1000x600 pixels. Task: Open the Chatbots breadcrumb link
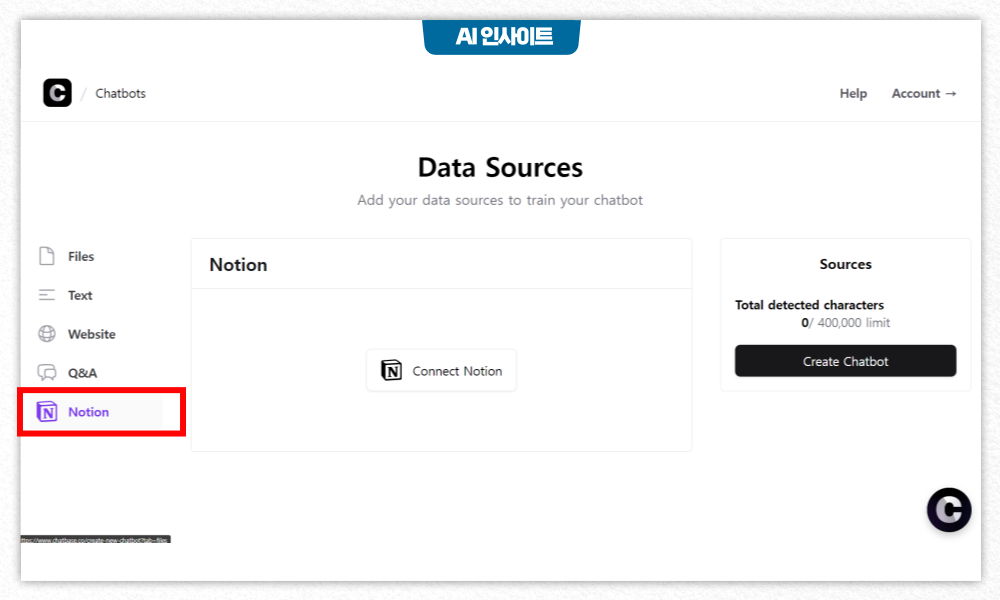pos(121,93)
